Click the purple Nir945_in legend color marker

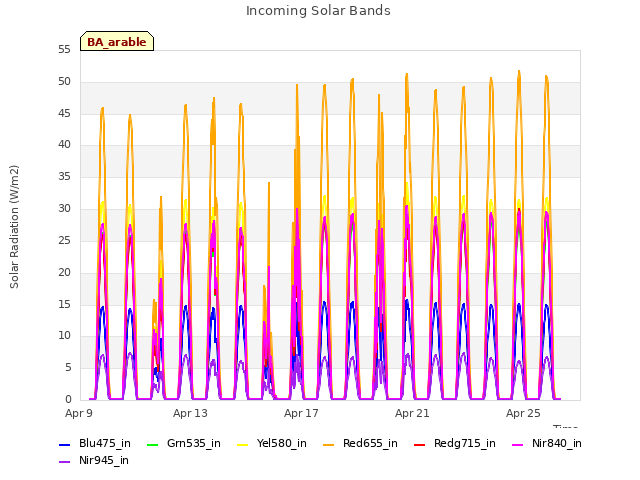pyautogui.click(x=64, y=462)
